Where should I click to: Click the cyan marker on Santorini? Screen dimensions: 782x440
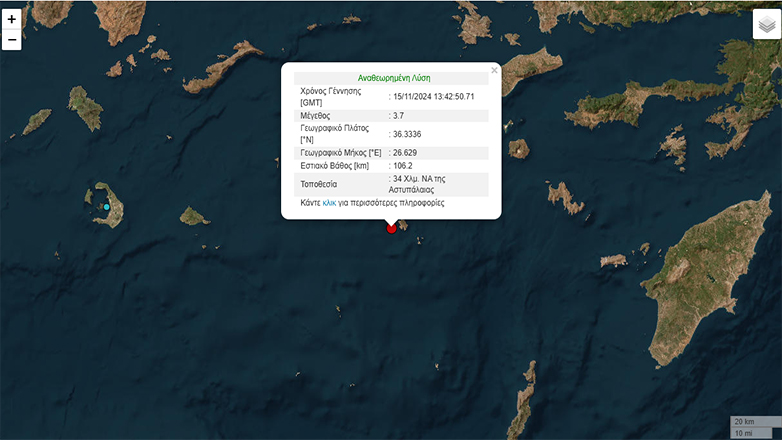coord(106,207)
